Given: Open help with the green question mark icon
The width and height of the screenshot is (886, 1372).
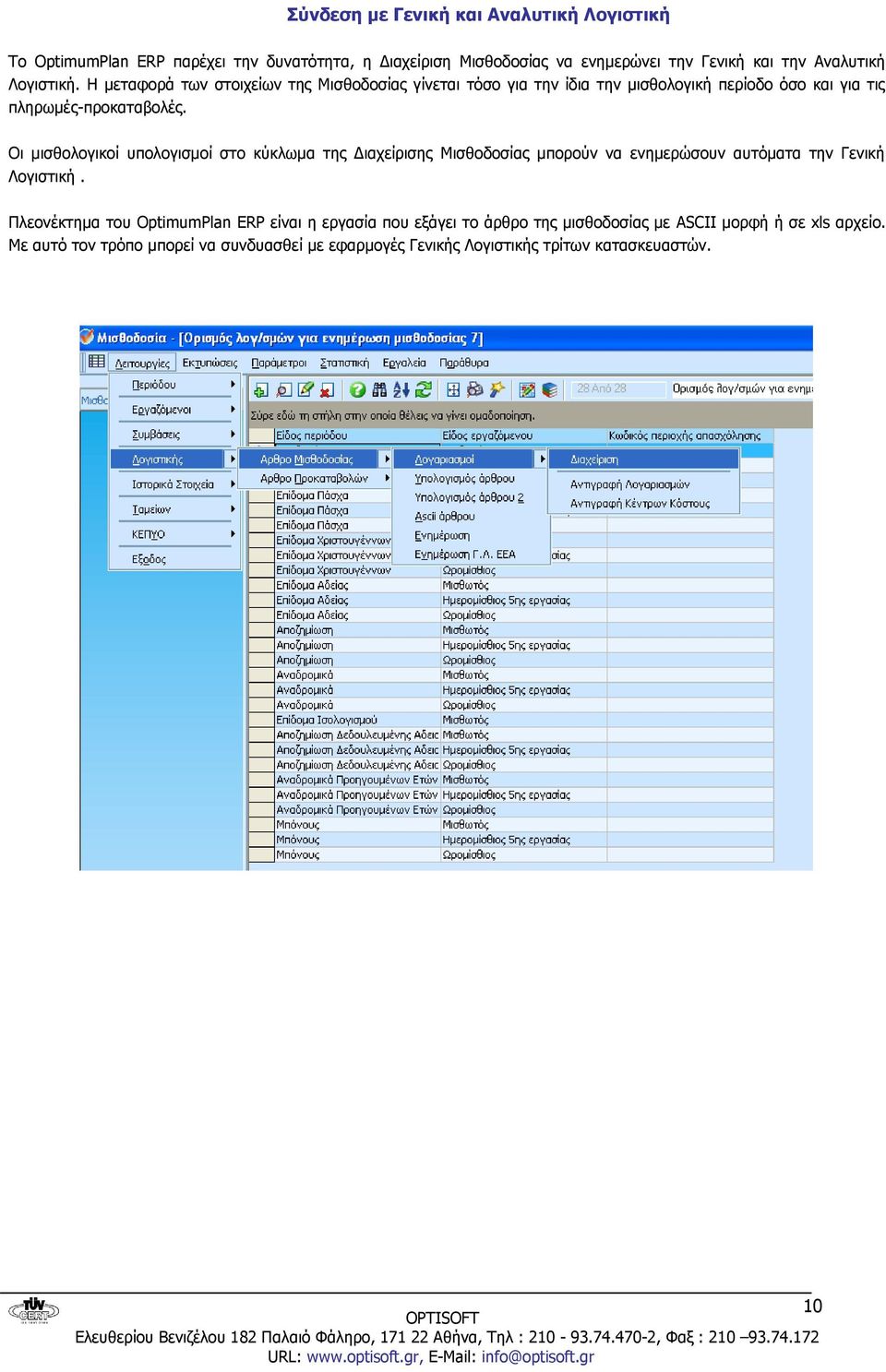Looking at the screenshot, I should [357, 389].
